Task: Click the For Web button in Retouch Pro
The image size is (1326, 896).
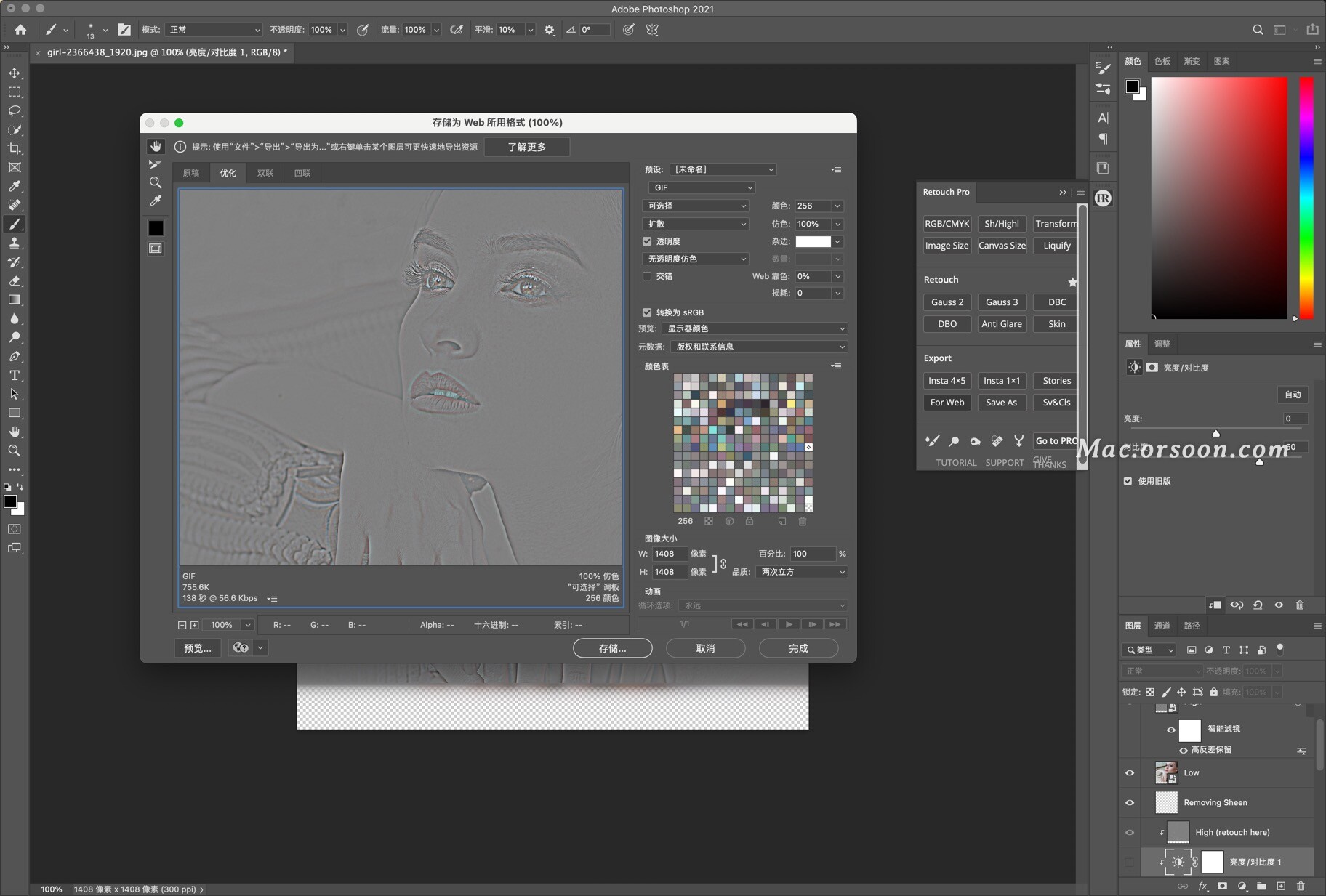Action: pos(947,403)
